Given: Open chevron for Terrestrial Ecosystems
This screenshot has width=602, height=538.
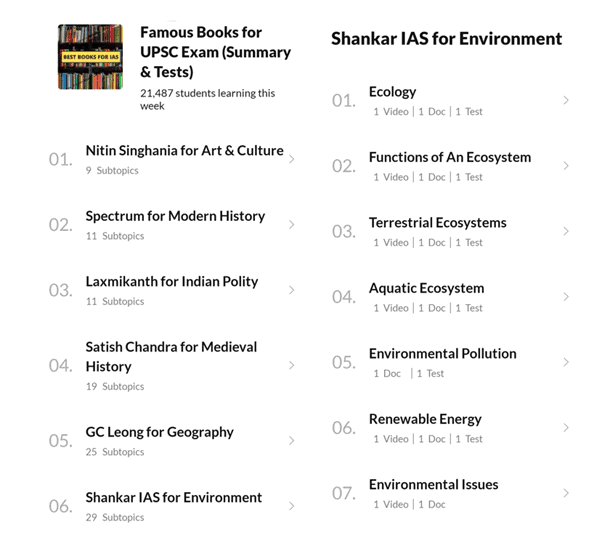Looking at the screenshot, I should [566, 231].
